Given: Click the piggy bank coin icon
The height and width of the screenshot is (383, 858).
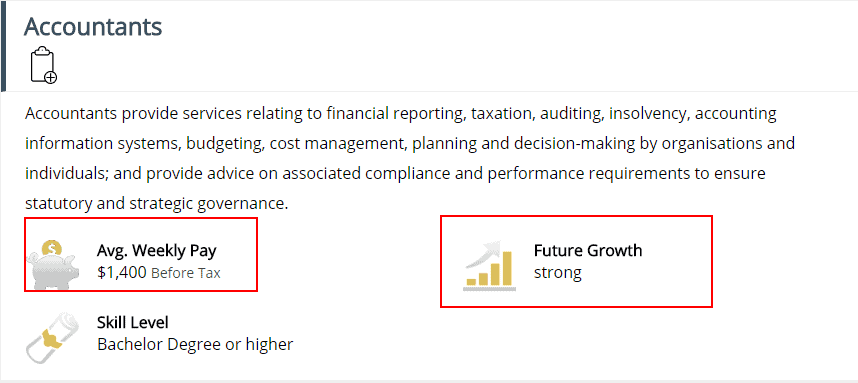Looking at the screenshot, I should pyautogui.click(x=51, y=264).
